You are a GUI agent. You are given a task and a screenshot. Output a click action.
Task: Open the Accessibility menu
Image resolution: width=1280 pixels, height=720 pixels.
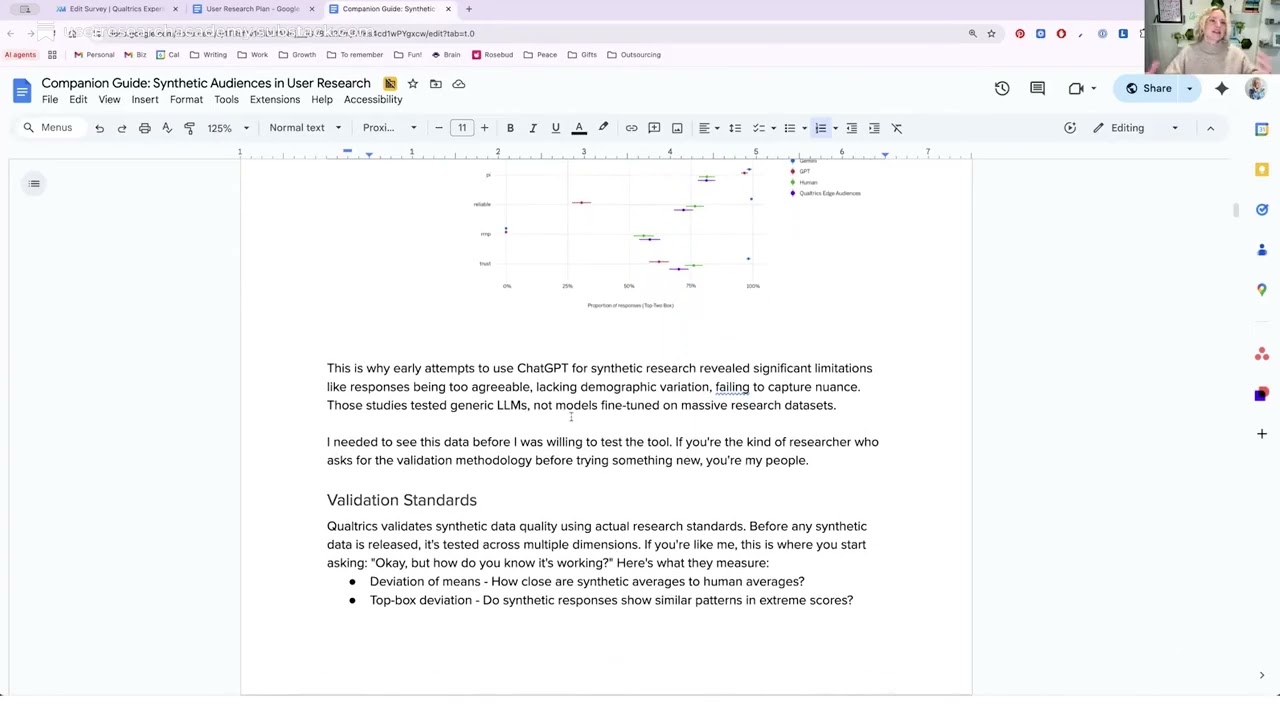[373, 100]
